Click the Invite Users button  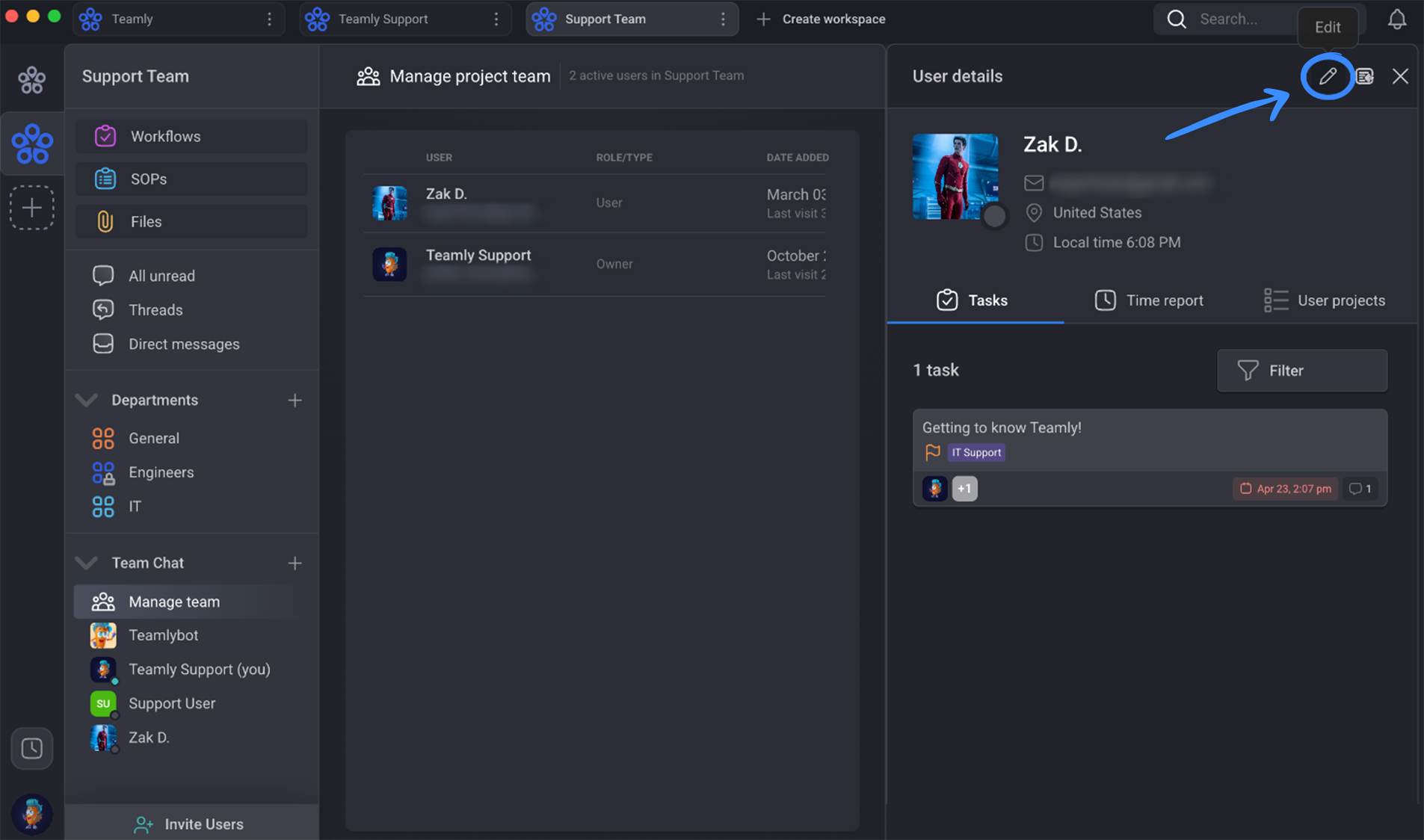[191, 824]
